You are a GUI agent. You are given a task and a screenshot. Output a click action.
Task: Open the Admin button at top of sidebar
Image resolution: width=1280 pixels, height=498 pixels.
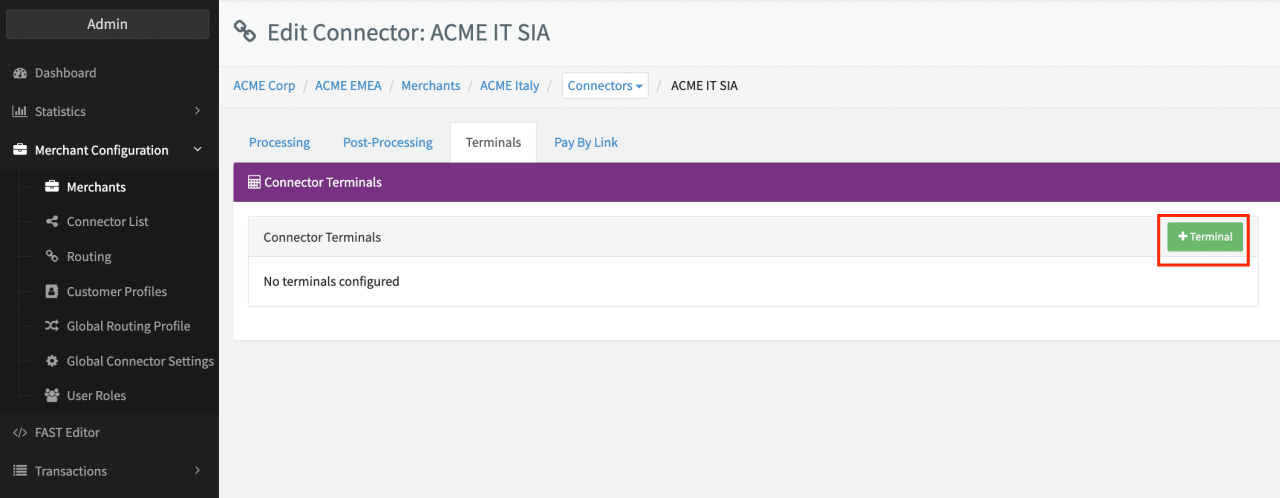pos(108,24)
